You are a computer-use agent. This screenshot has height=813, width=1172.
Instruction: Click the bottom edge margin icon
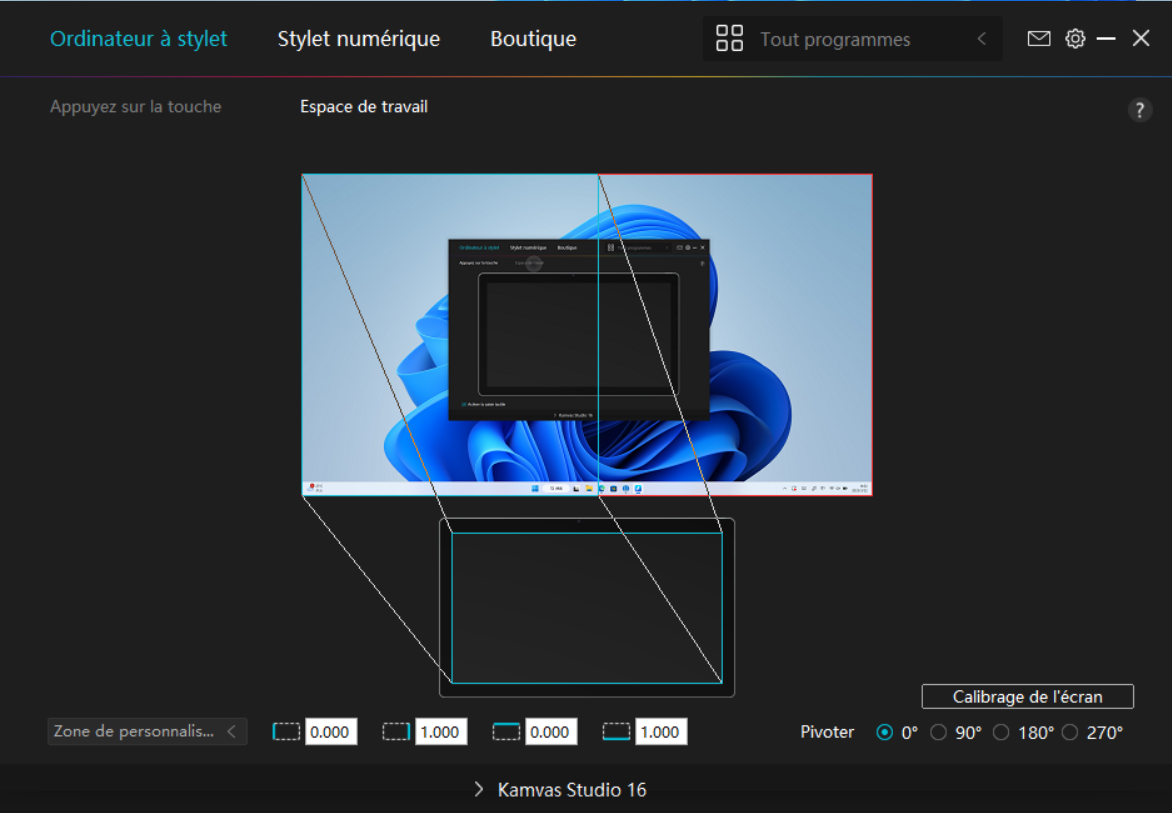coord(617,732)
